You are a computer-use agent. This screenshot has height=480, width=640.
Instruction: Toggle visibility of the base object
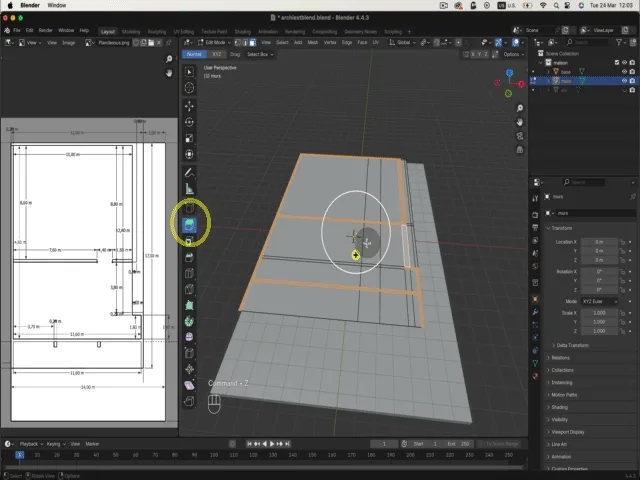[x=625, y=72]
